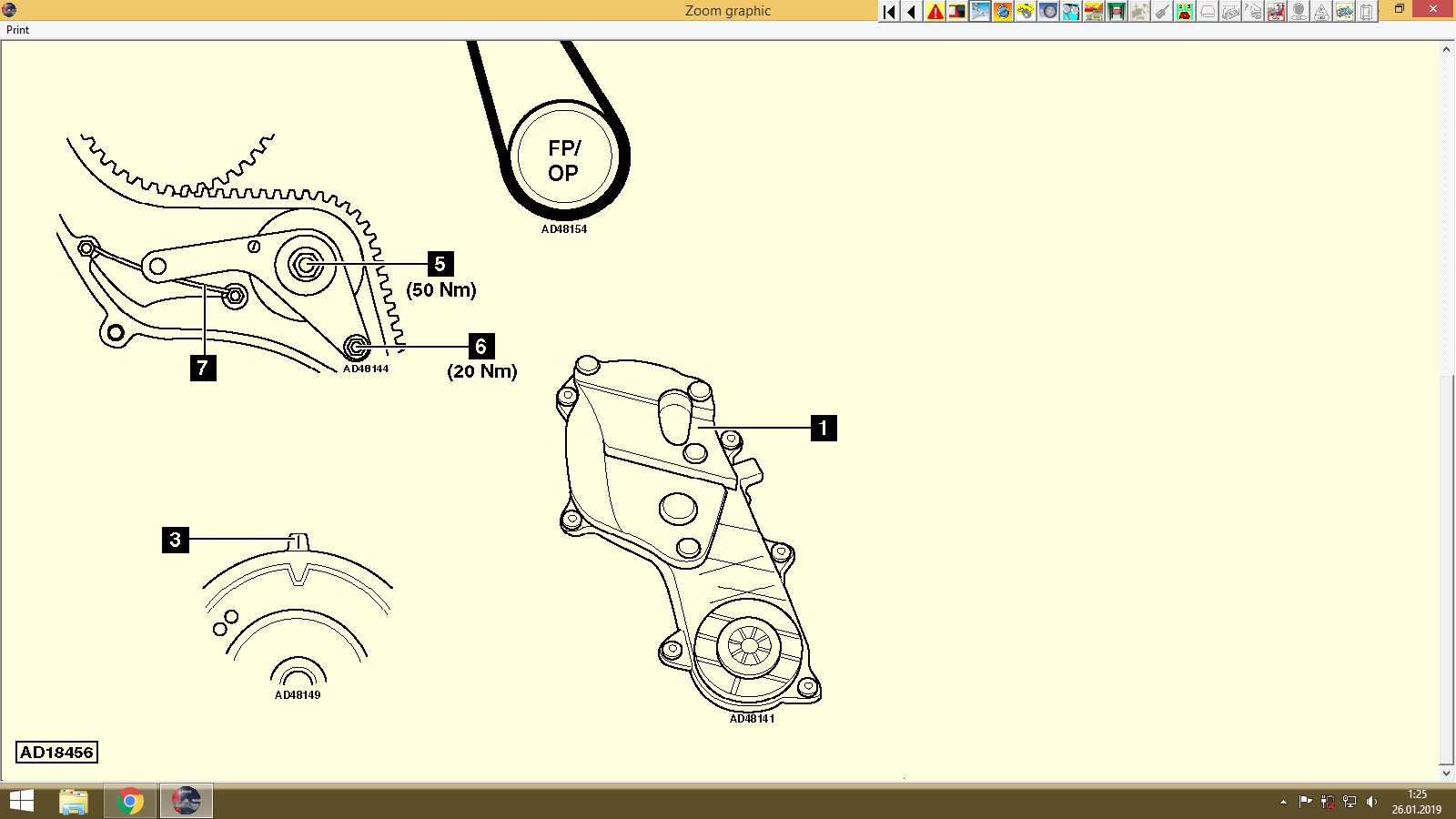Click the speaker icon in the system tray
Viewport: 1456px width, 819px height.
1371,802
